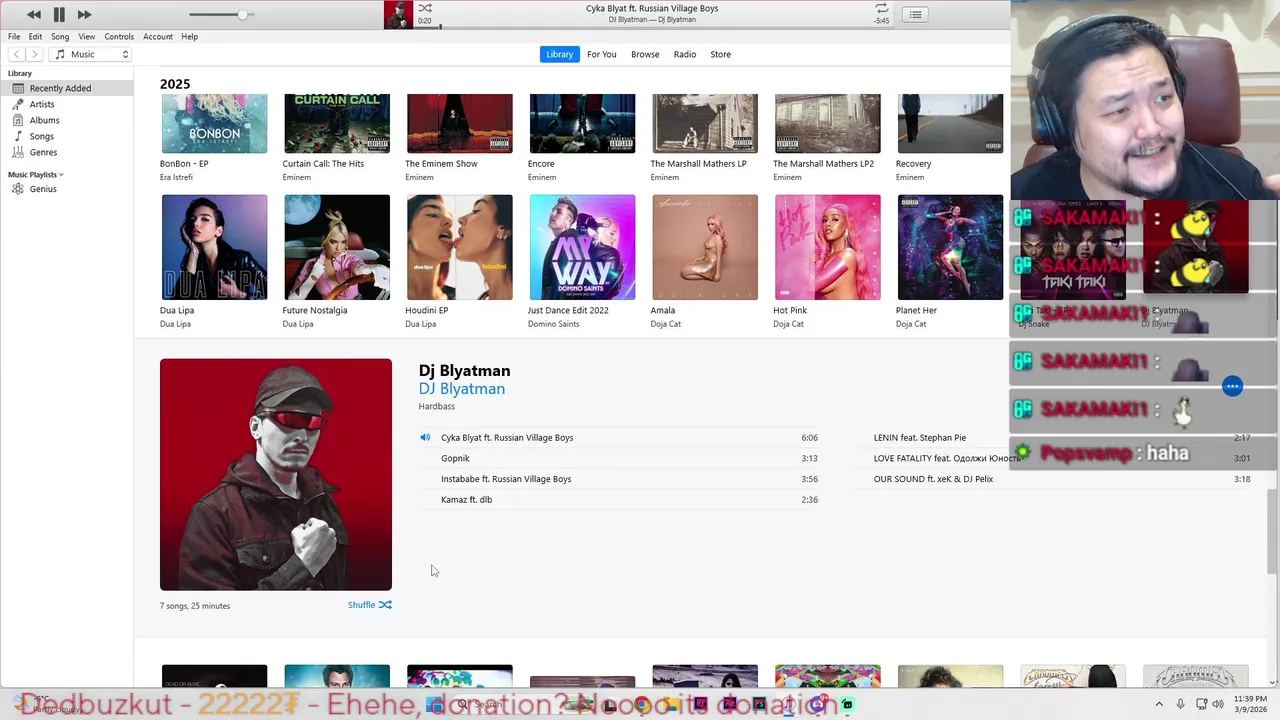1280x720 pixels.
Task: Toggle repeat in the now playing bar
Action: [881, 8]
